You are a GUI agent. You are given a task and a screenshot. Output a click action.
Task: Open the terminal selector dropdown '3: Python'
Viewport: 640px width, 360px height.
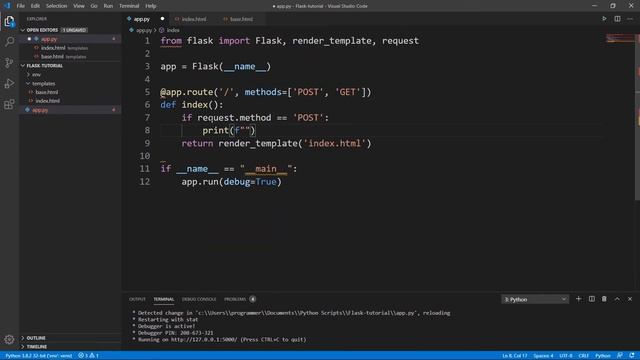pos(535,299)
